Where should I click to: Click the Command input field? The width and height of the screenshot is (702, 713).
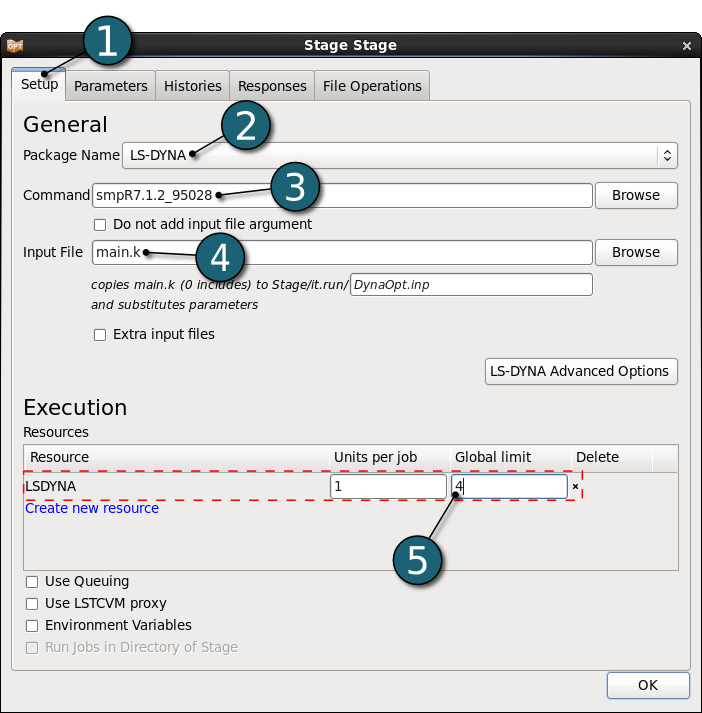coord(342,196)
